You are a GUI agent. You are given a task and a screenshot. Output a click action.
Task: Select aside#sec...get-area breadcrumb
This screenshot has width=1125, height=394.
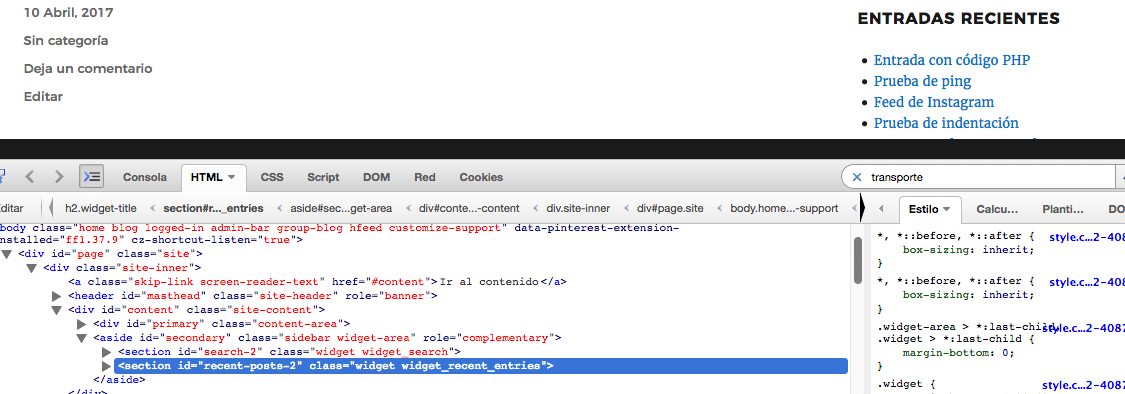(x=341, y=208)
